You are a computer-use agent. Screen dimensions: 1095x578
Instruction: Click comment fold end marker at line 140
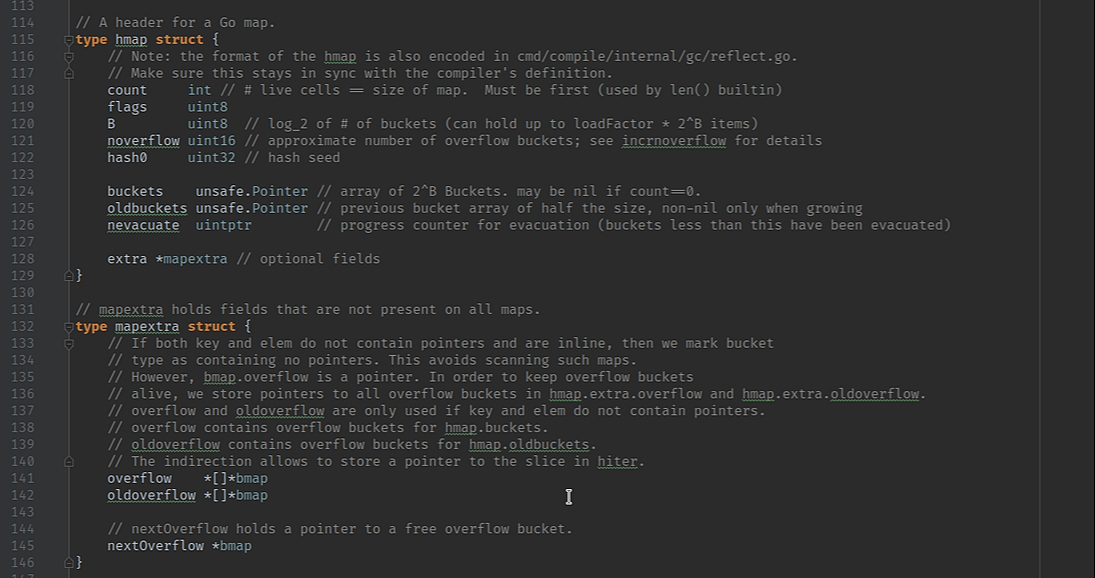[68, 462]
